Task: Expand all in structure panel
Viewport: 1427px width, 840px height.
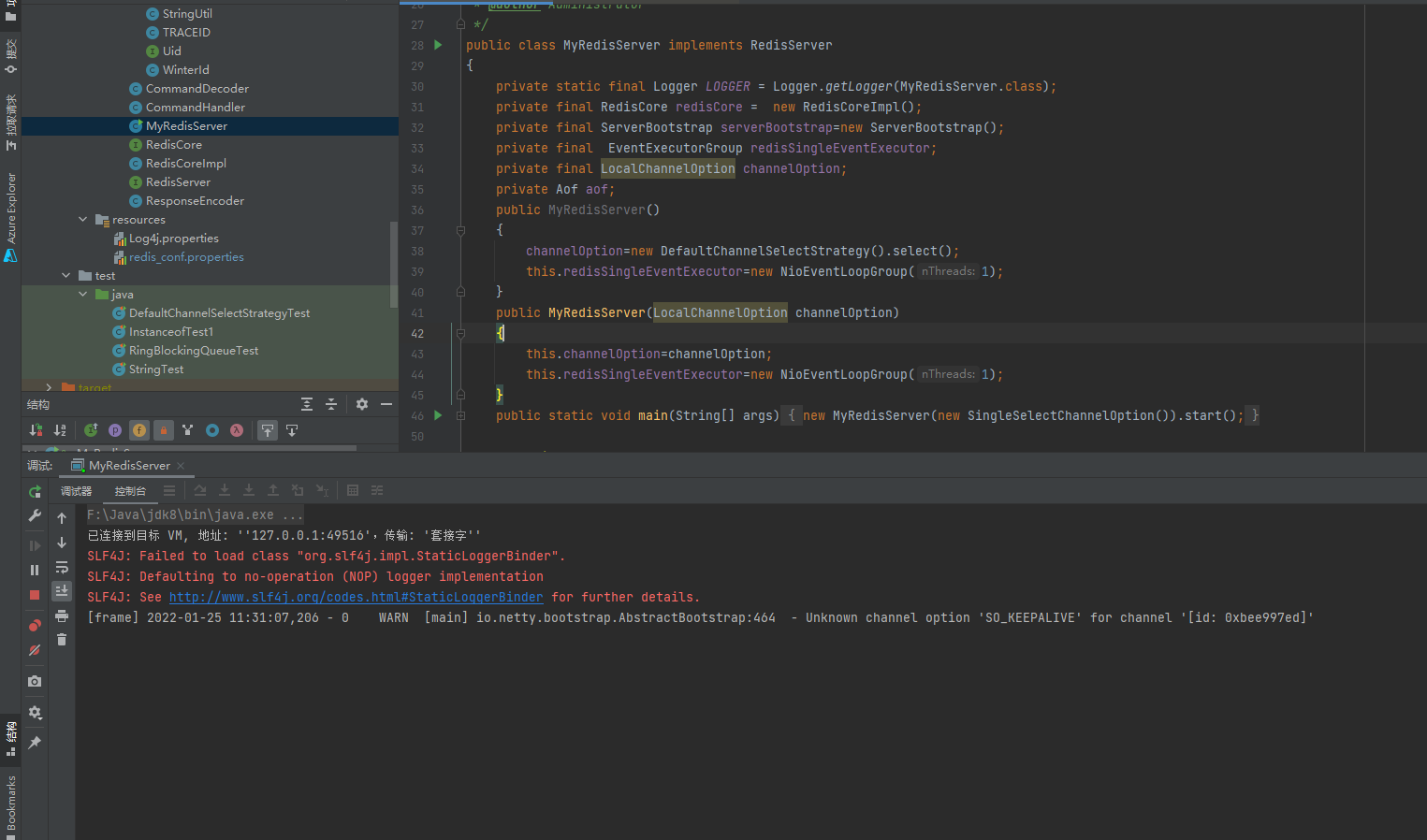Action: pyautogui.click(x=307, y=404)
